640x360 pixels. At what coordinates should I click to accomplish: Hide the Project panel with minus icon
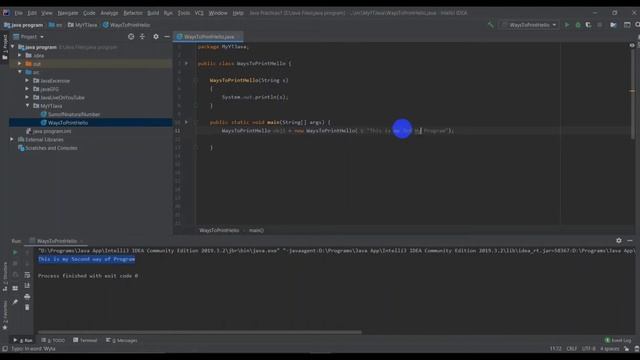pyautogui.click(x=167, y=37)
